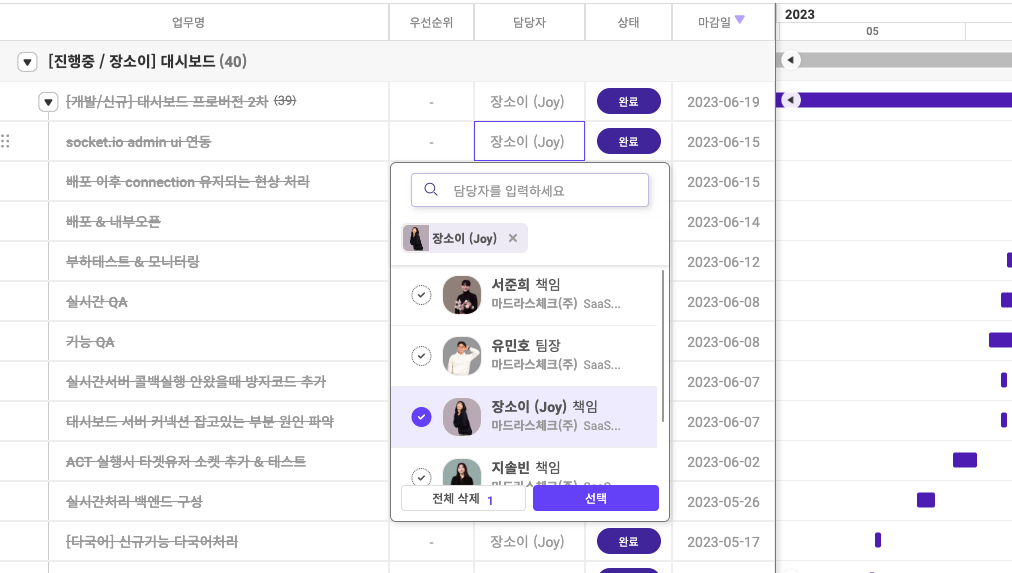The image size is (1012, 573).
Task: Click the drag handle beside socket.io admin ui
Action: pyautogui.click(x=5, y=141)
